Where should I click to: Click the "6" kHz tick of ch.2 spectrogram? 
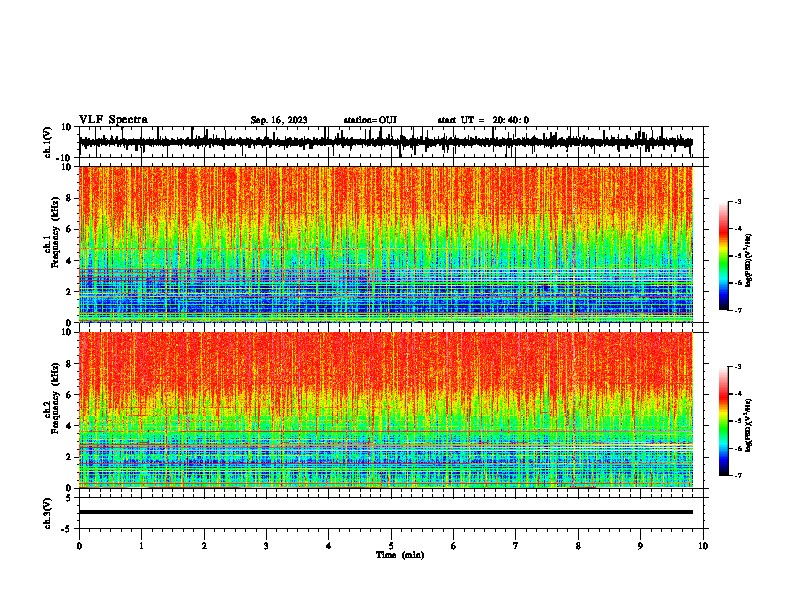click(69, 395)
